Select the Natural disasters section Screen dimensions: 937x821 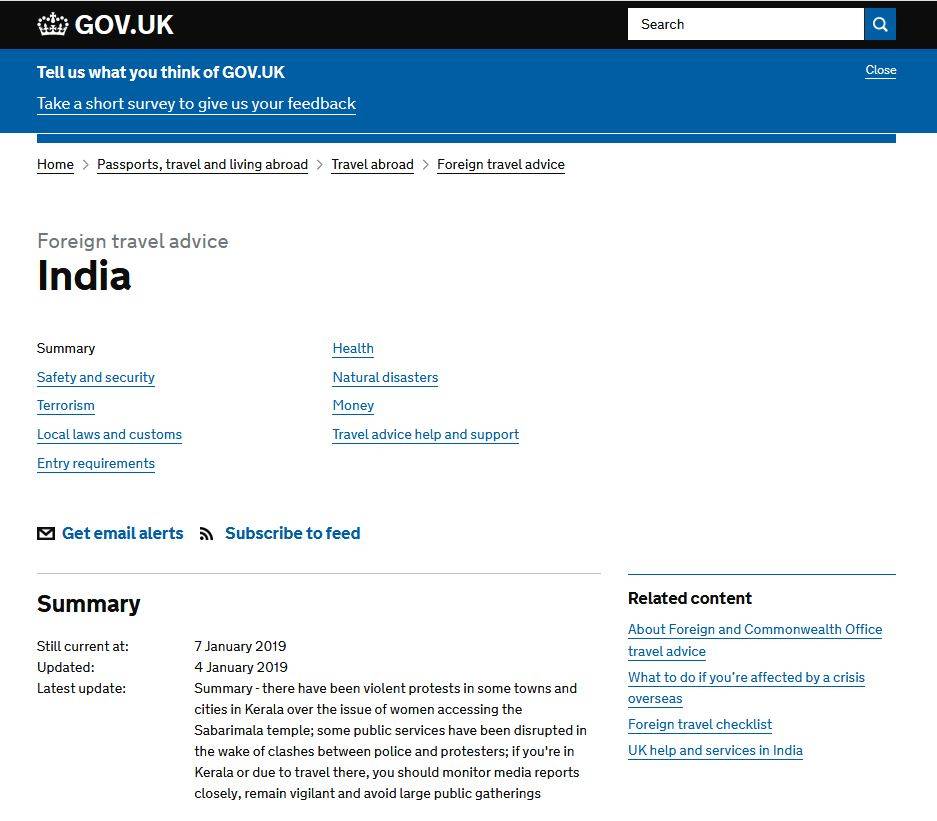click(x=385, y=377)
